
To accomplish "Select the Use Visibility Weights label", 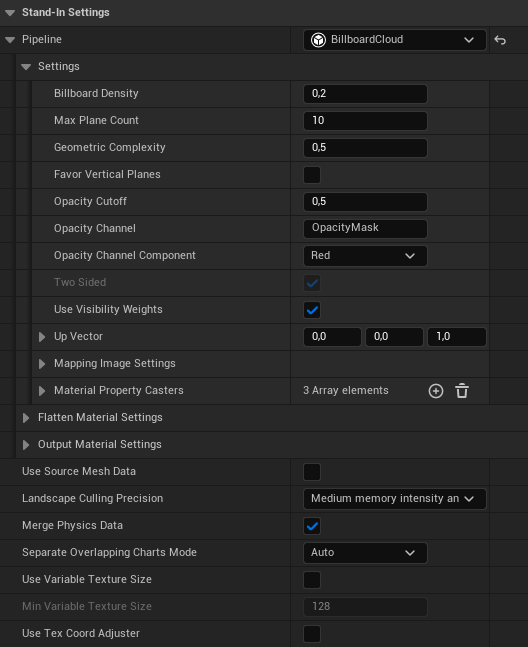I will [x=108, y=309].
